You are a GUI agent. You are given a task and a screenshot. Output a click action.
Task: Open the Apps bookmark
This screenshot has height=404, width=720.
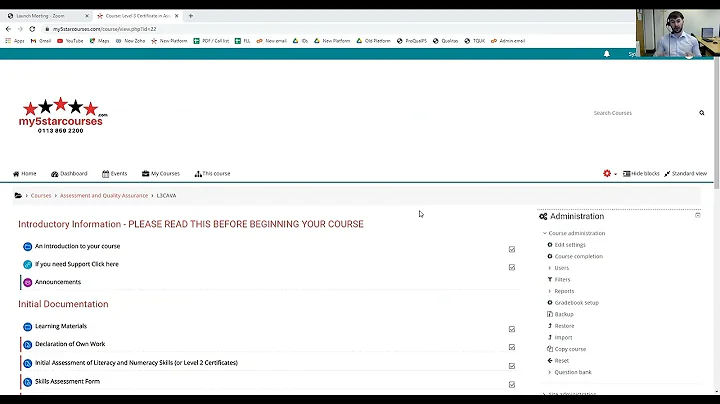(x=15, y=41)
